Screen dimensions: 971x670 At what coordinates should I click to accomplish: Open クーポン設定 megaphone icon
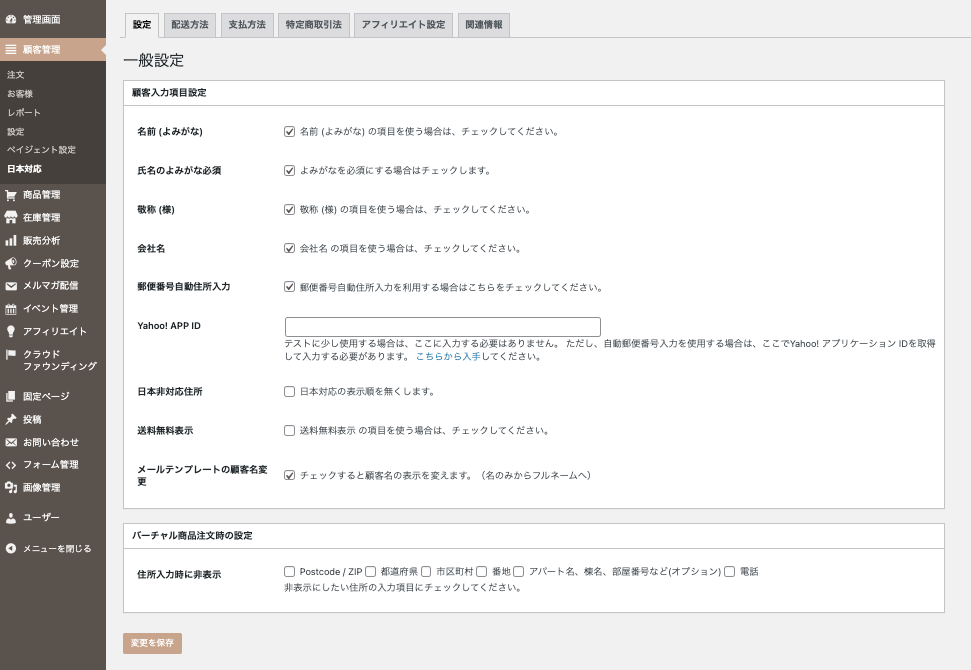click(11, 264)
